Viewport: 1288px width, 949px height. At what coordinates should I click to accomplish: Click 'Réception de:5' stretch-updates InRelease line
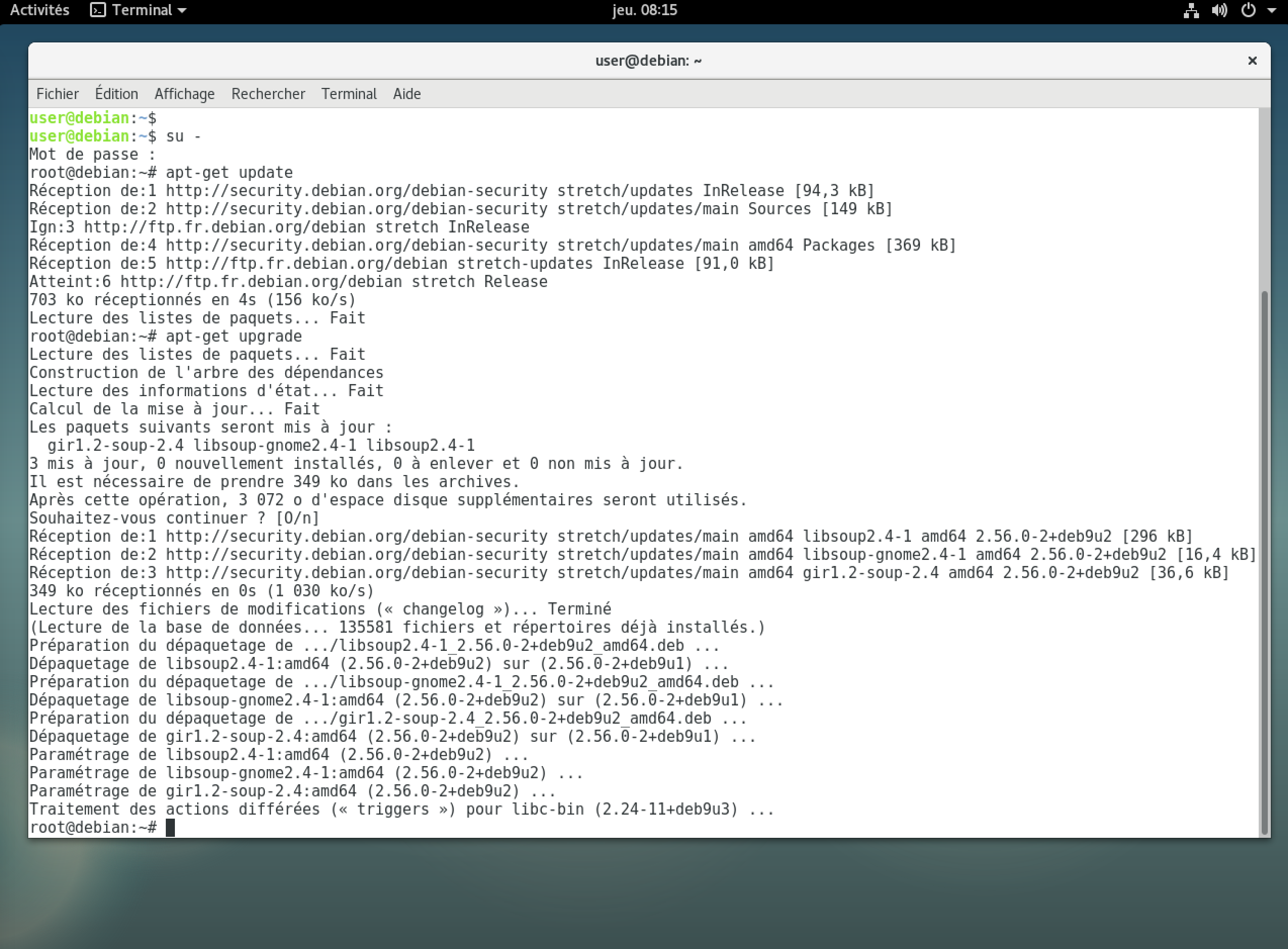coord(401,264)
